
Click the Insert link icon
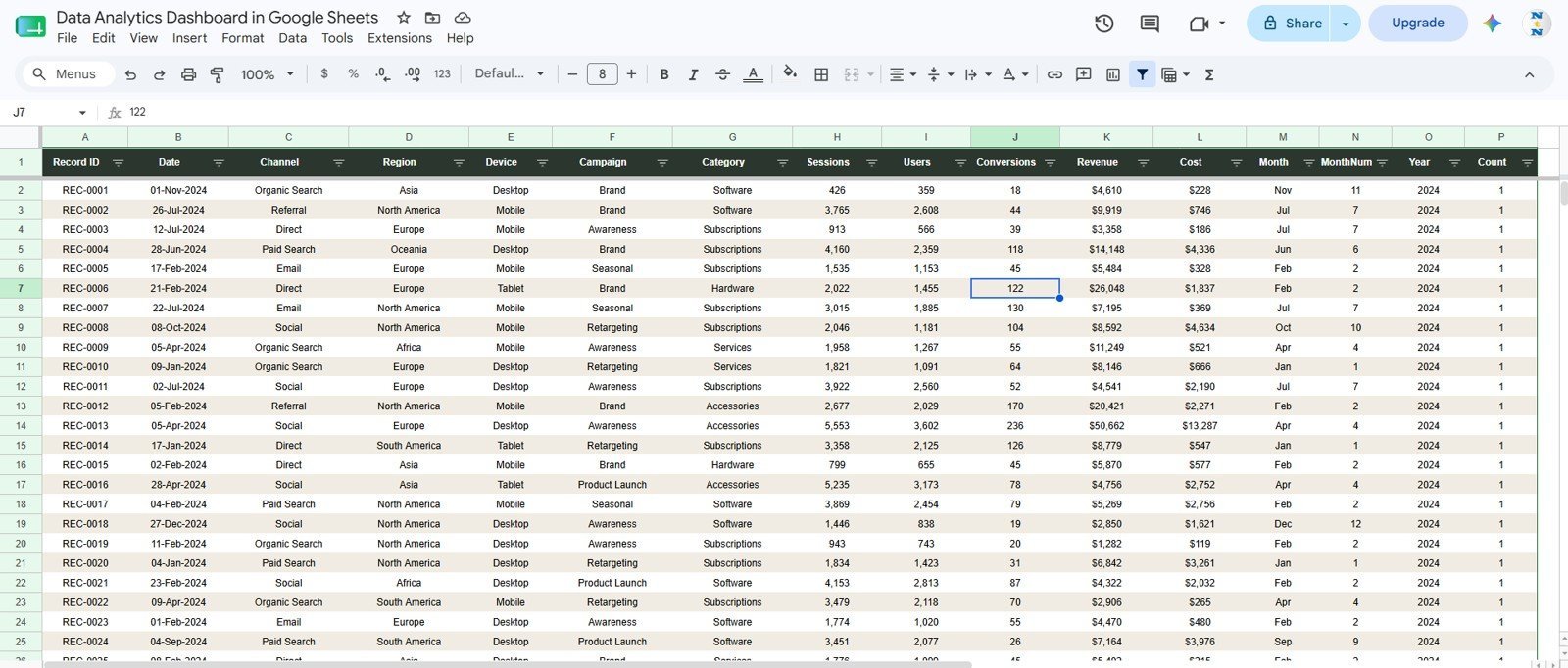tap(1054, 74)
